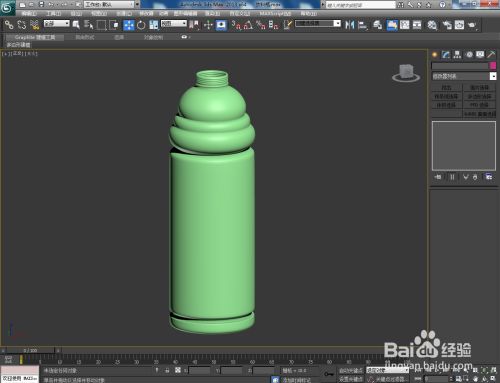Open the Schematic View
500x383 pixels.
[417, 25]
